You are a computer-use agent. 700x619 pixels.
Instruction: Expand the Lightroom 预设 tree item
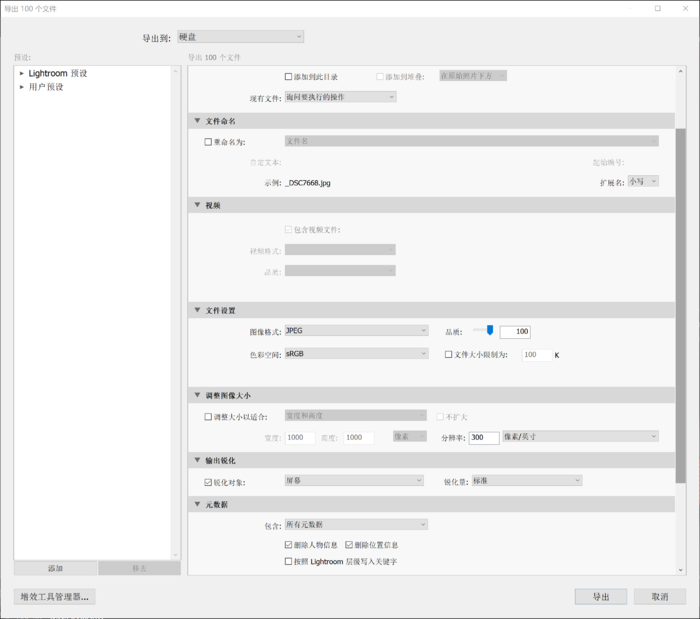[x=21, y=73]
